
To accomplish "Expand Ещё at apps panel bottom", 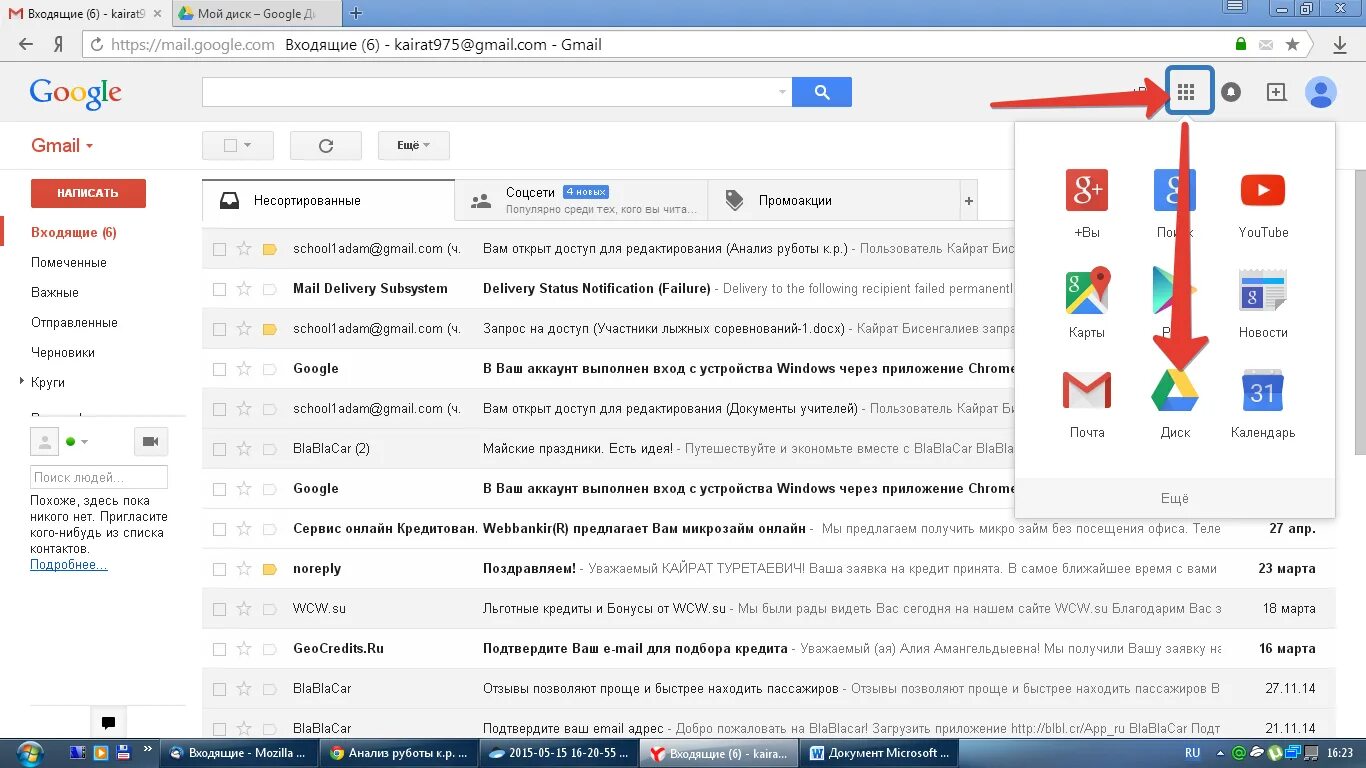I will (1175, 498).
